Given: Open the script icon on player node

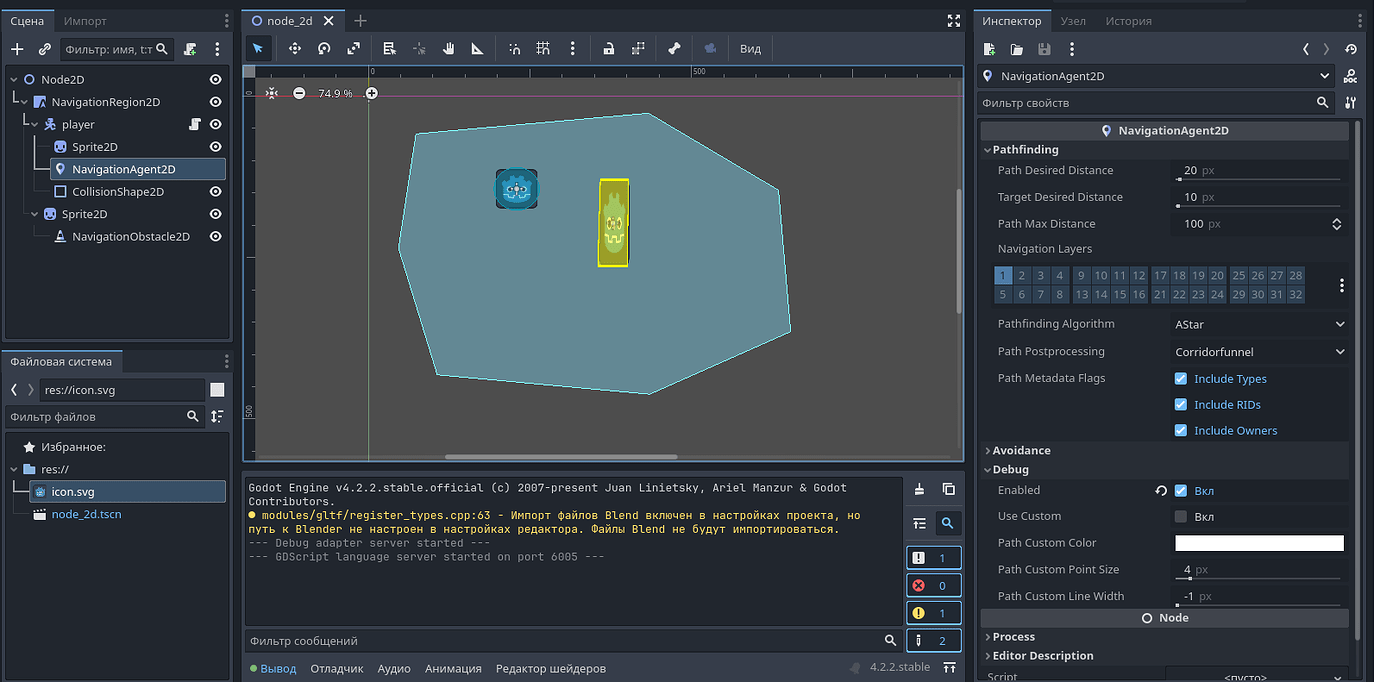Looking at the screenshot, I should (x=197, y=125).
